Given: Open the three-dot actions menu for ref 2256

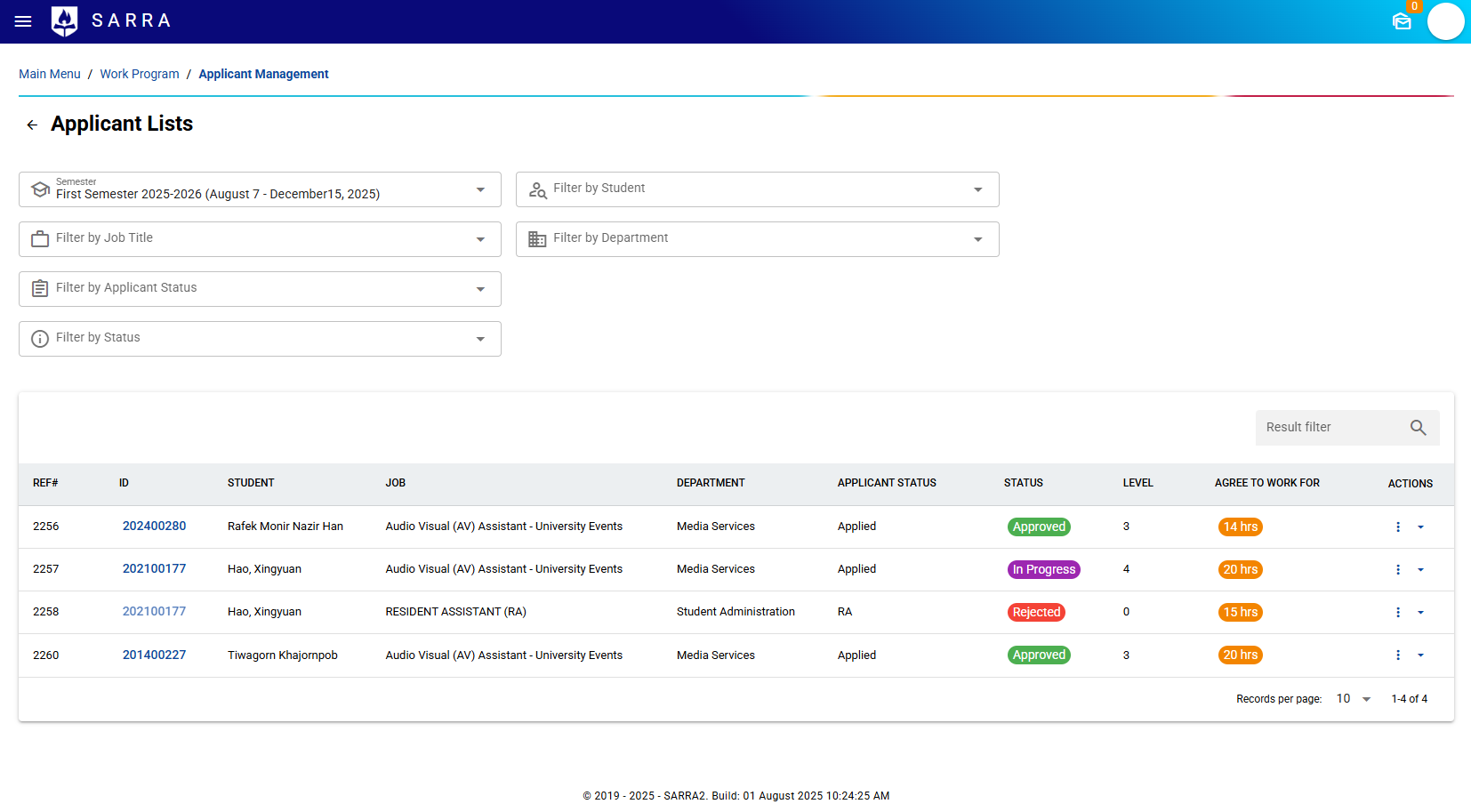Looking at the screenshot, I should pyautogui.click(x=1398, y=527).
